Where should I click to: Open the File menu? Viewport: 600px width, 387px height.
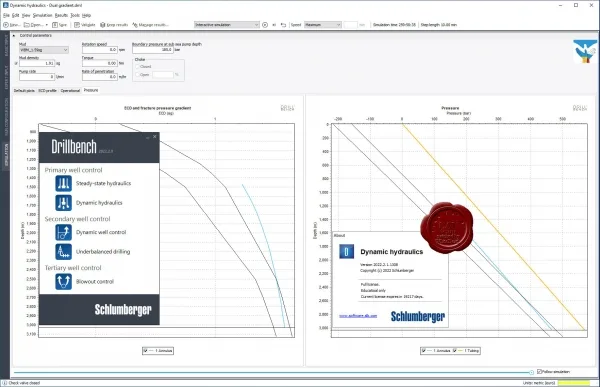click(x=6, y=15)
